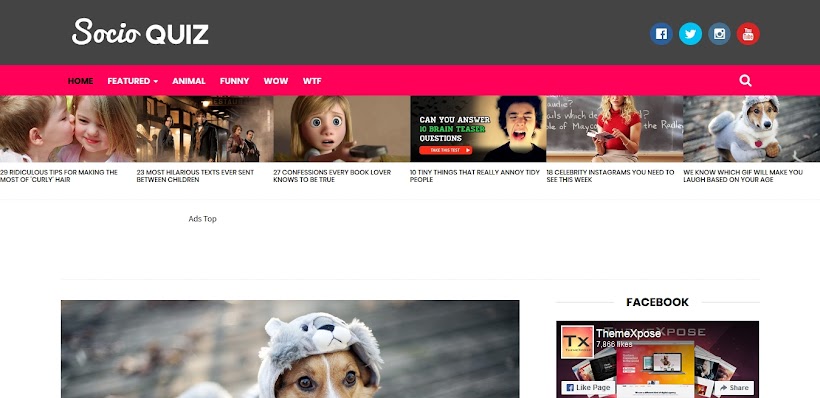
Task: Open the Funny category menu
Action: tap(234, 81)
